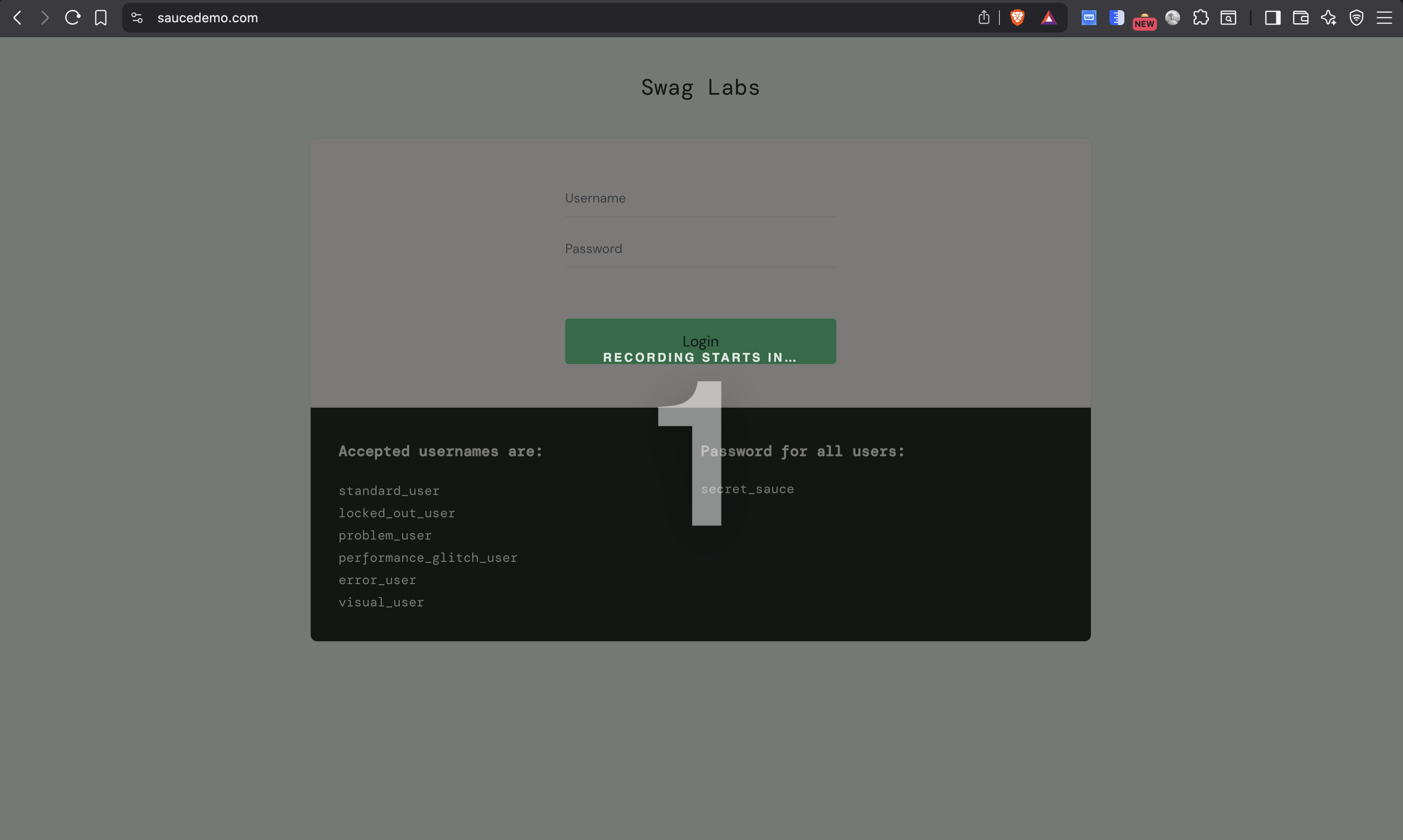
Task: Click the forward navigation arrow
Action: point(45,18)
